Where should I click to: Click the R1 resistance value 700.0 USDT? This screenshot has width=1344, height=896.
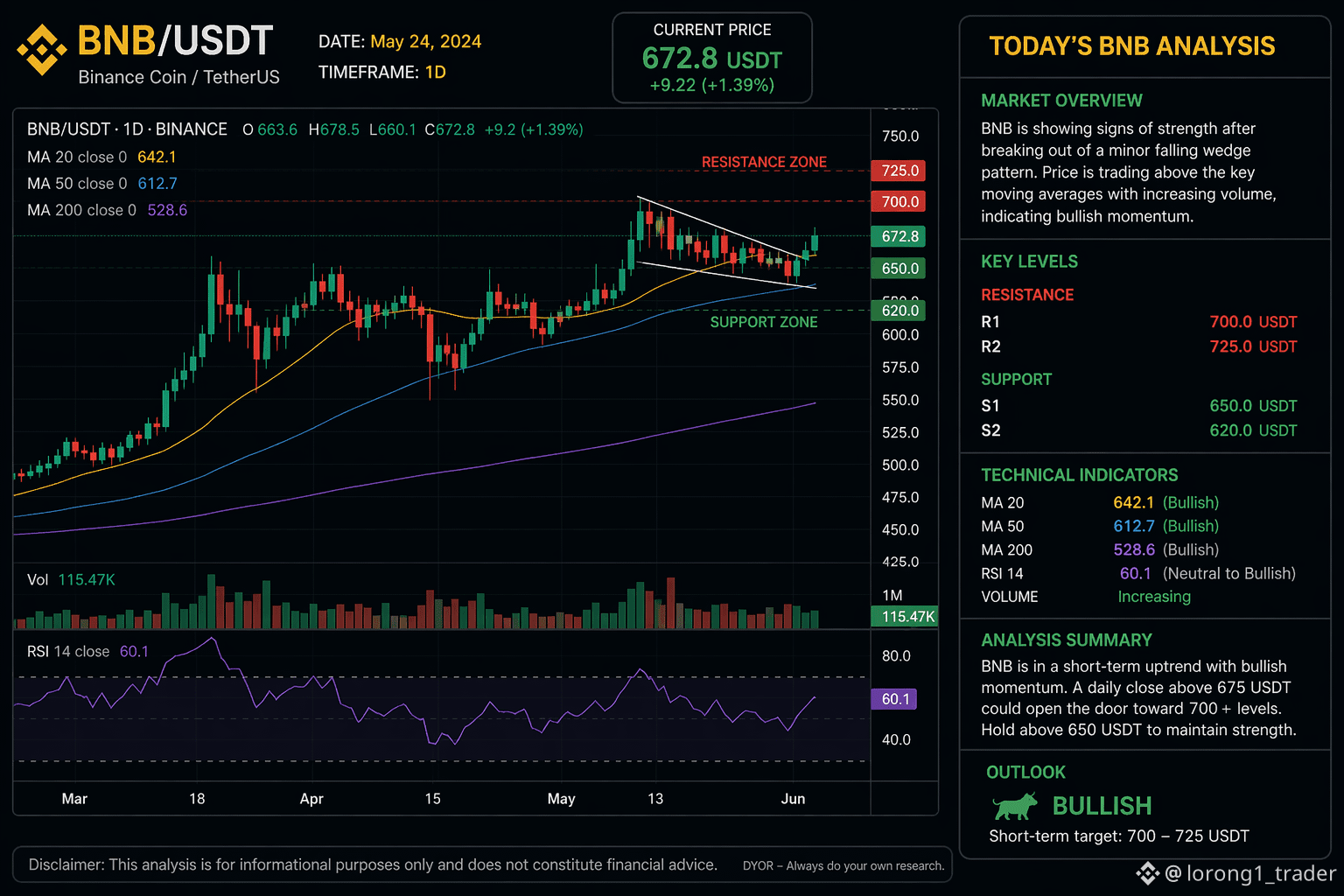1253,322
